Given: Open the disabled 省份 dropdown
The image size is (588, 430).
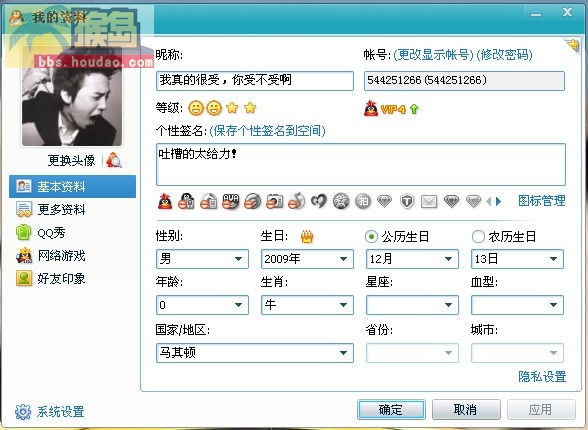Looking at the screenshot, I should tap(412, 353).
